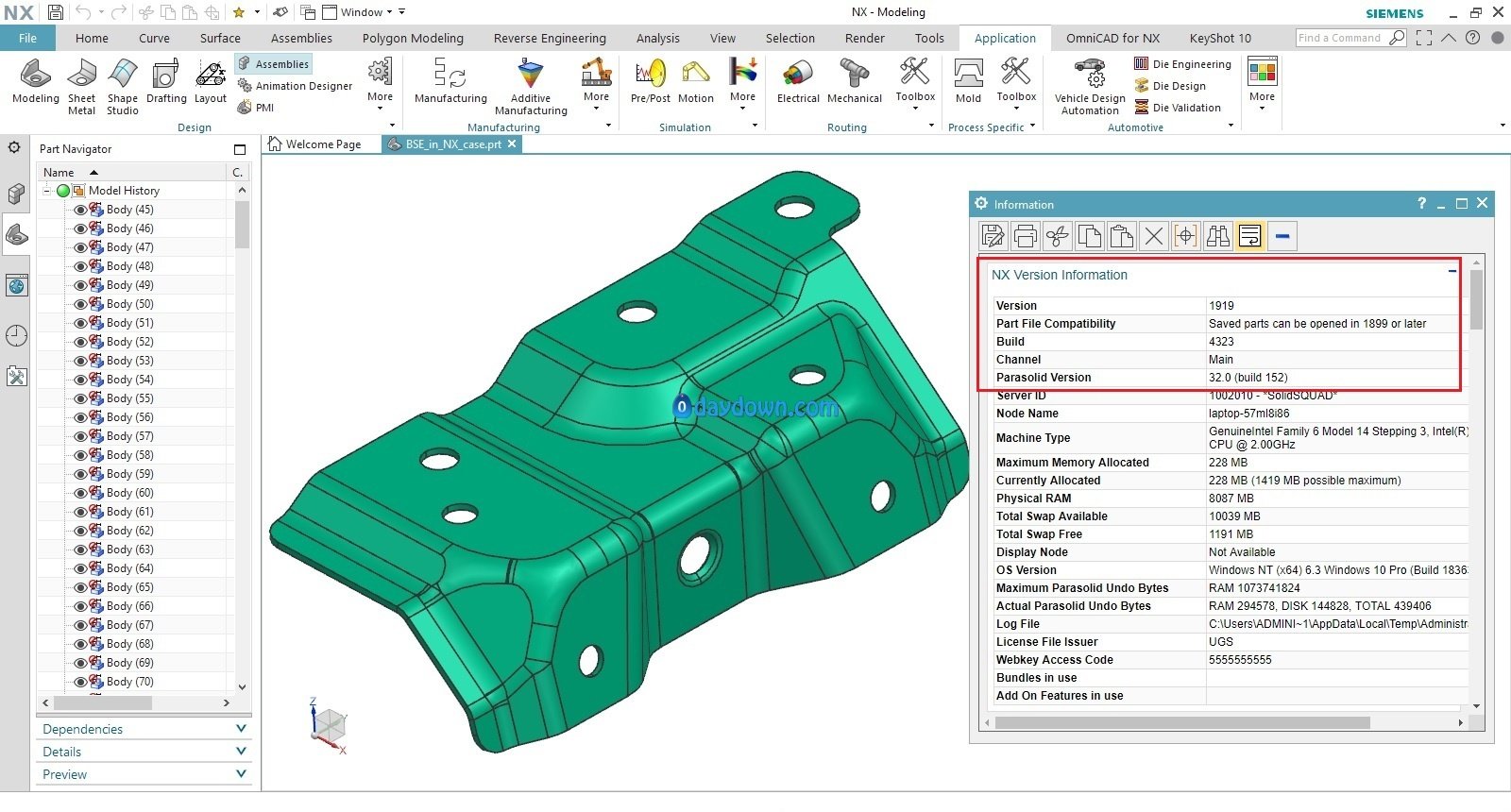Hide Body (69) with the eye icon
Screen dimensions: 1511x812
coord(80,663)
